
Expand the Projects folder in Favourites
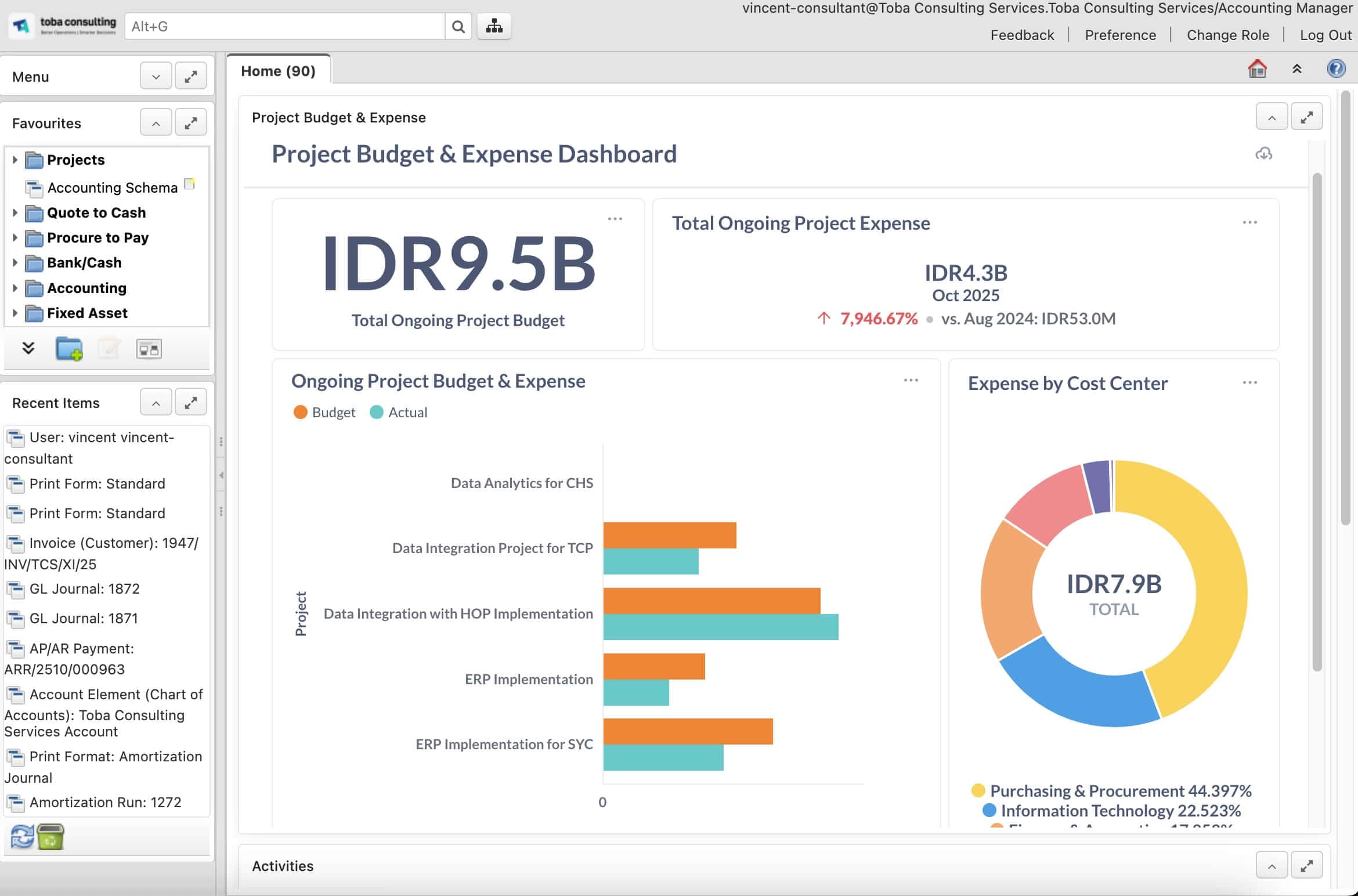(15, 160)
